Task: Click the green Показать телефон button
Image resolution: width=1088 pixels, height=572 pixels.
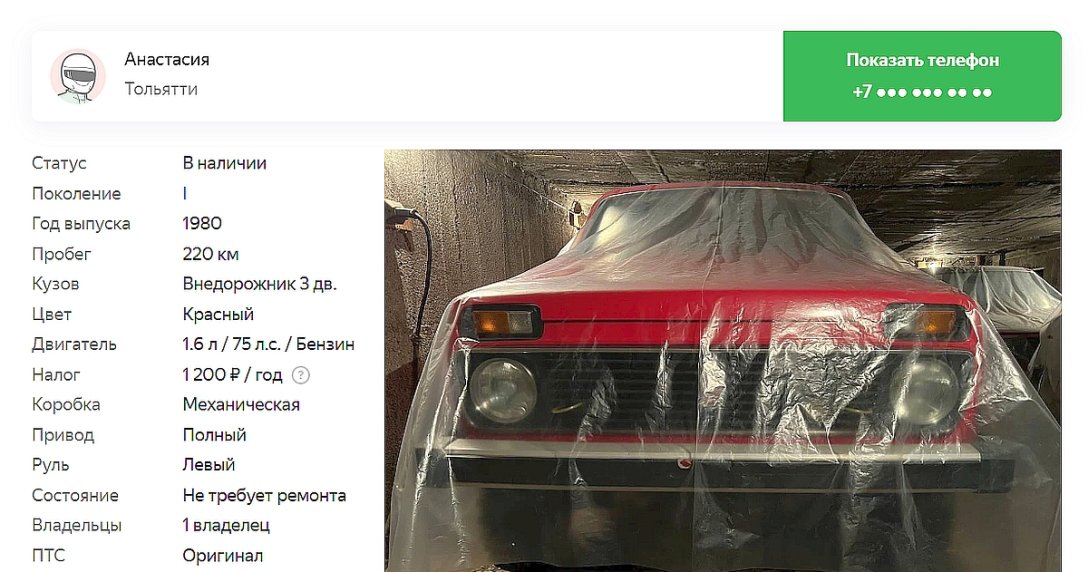Action: pos(922,76)
